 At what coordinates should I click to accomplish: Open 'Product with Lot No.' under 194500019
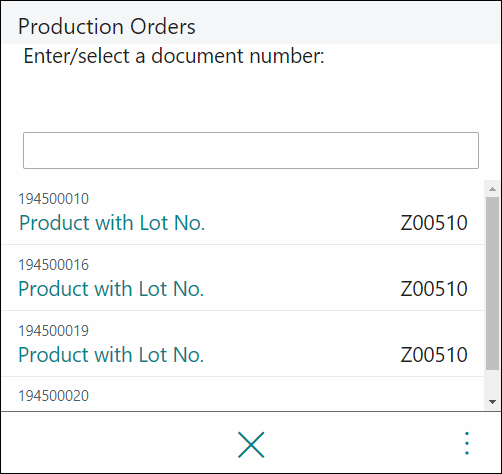coord(111,355)
